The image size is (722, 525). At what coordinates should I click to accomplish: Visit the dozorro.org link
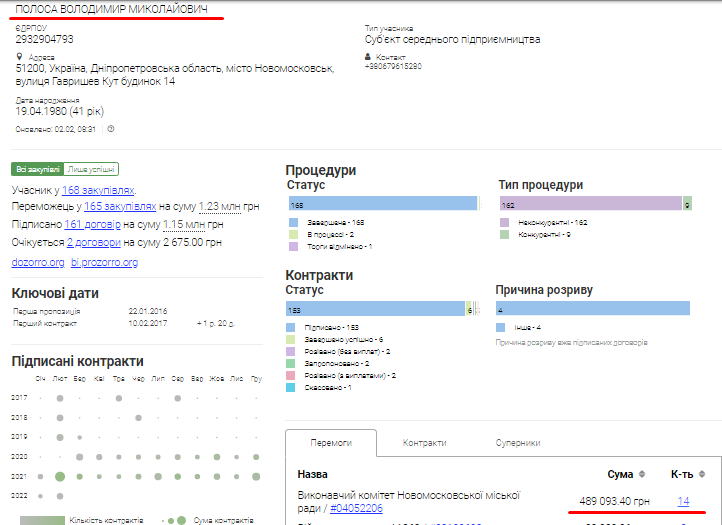point(38,262)
